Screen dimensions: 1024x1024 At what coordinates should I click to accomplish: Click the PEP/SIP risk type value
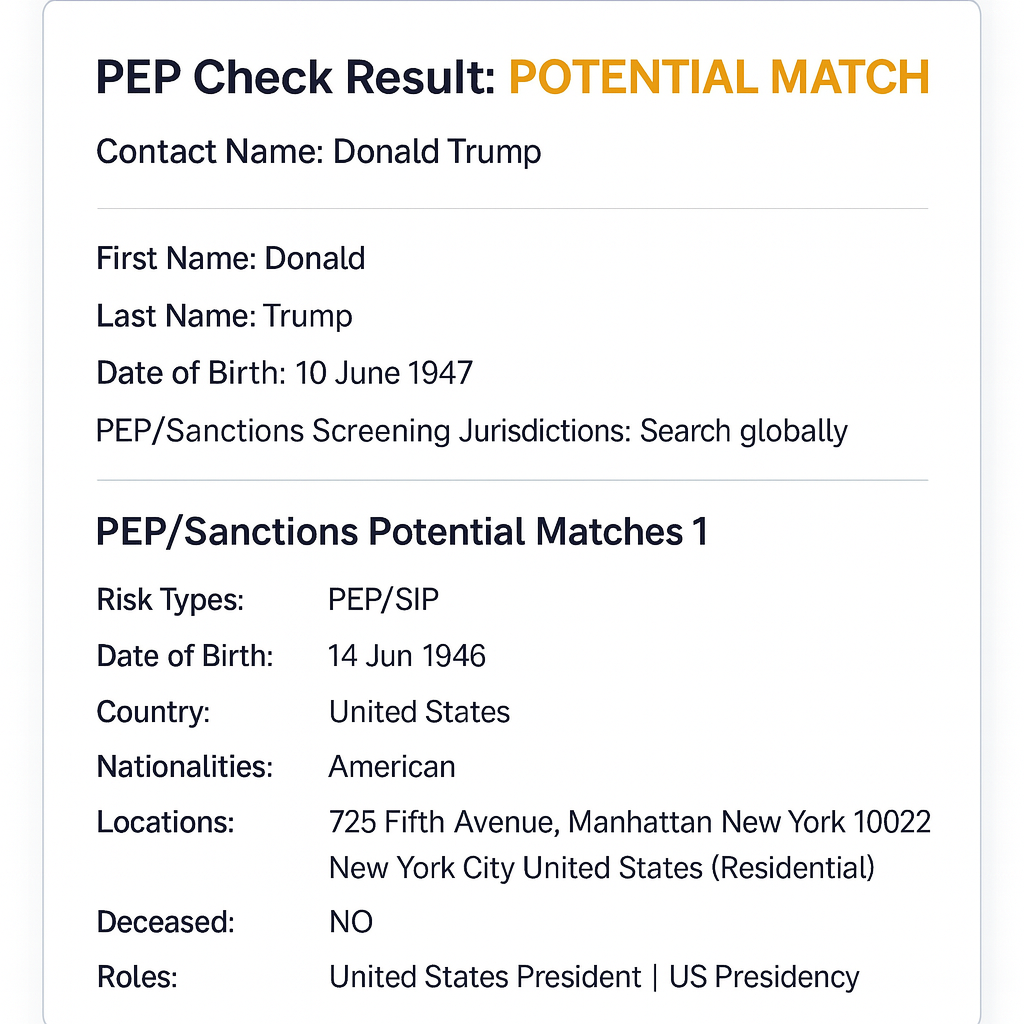[x=383, y=600]
